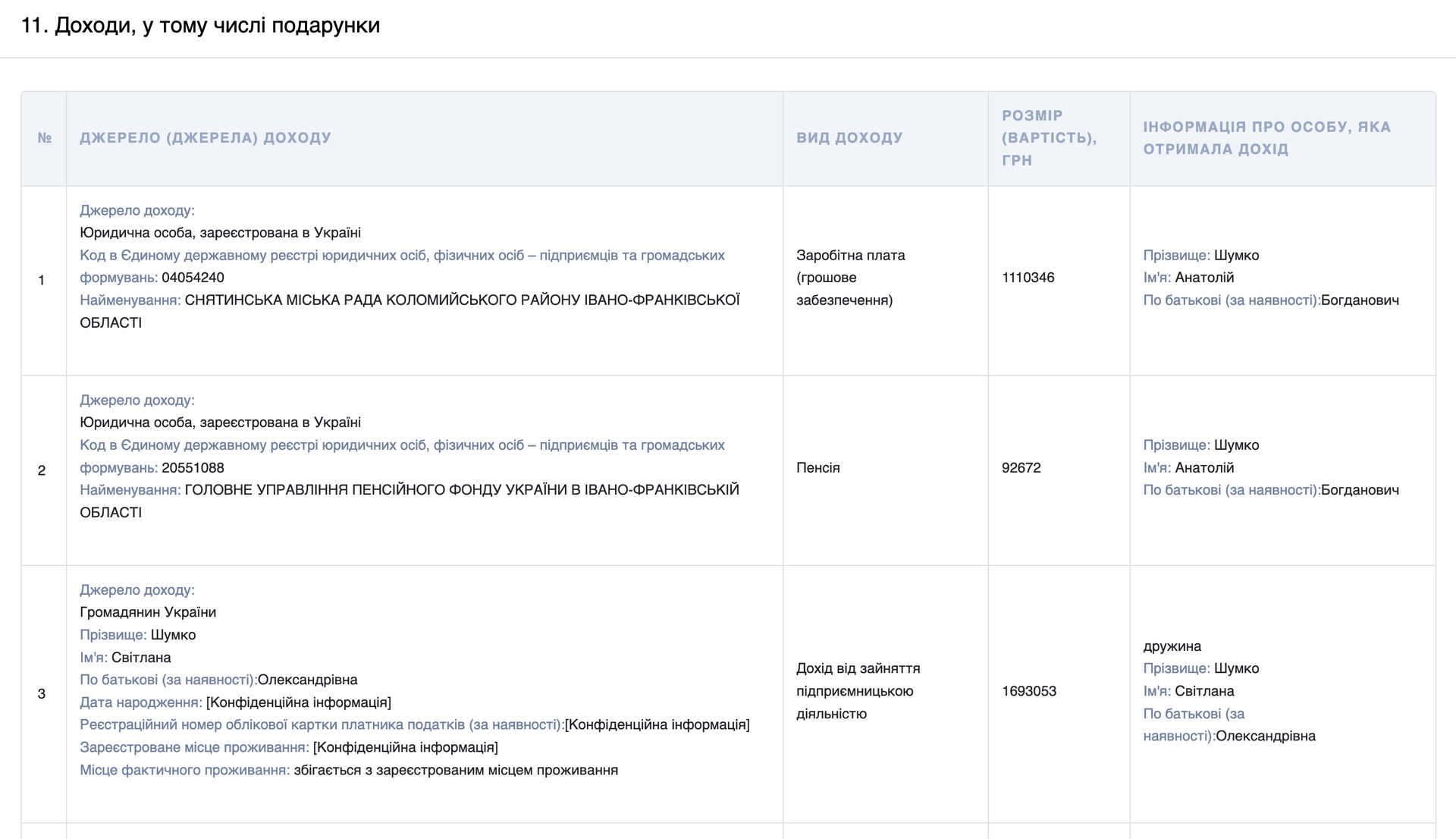This screenshot has height=839, width=1456.
Task: Click "Юридична особа, зареєстрована в Україні" in row 1
Action: point(220,233)
